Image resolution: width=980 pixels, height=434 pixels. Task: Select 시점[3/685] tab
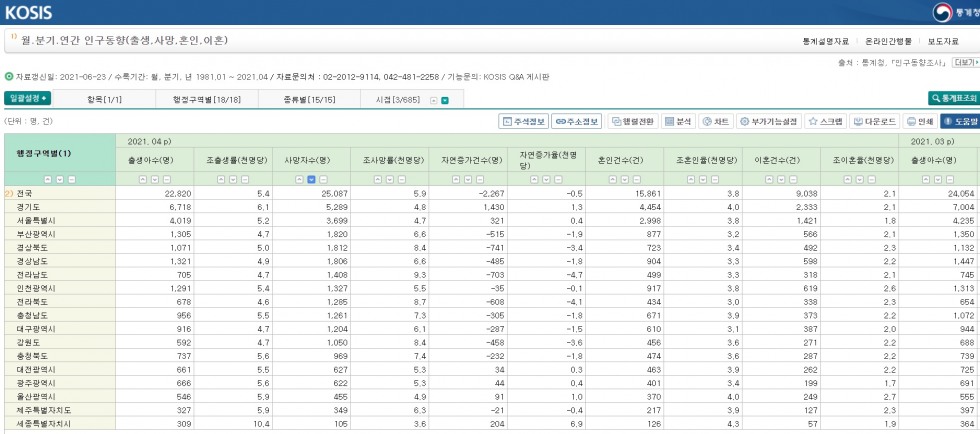pos(398,99)
